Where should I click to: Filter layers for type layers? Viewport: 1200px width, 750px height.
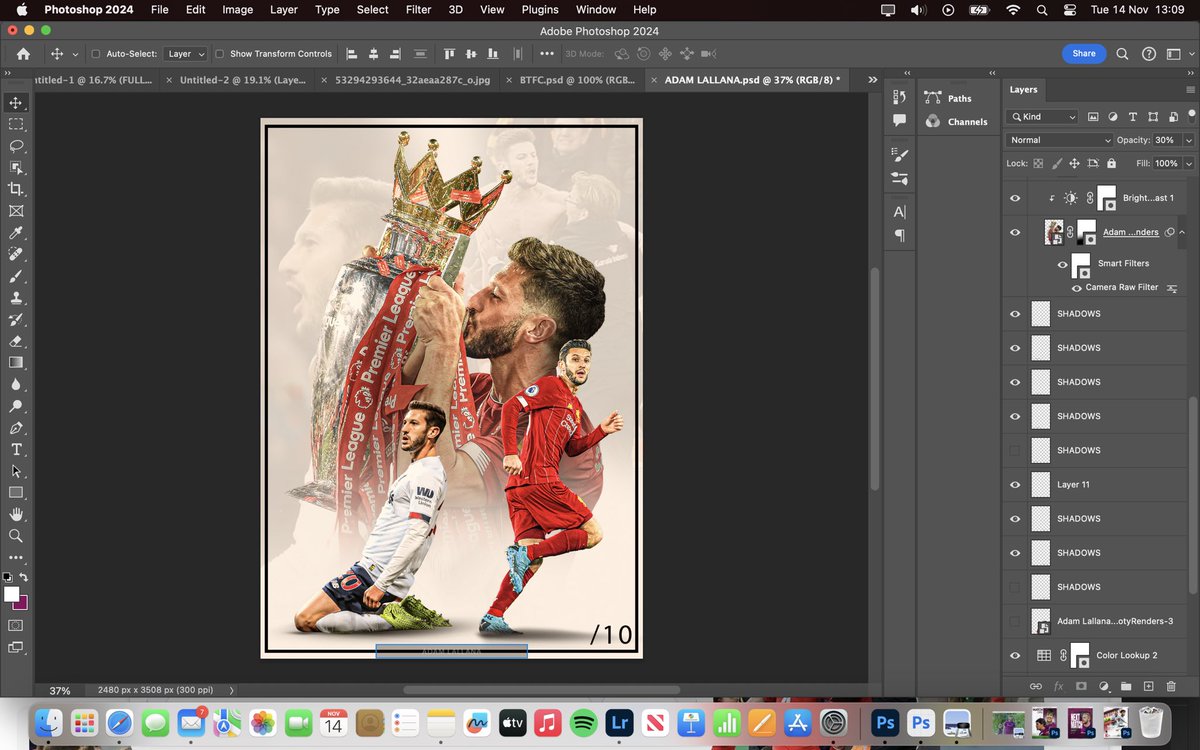[1132, 117]
